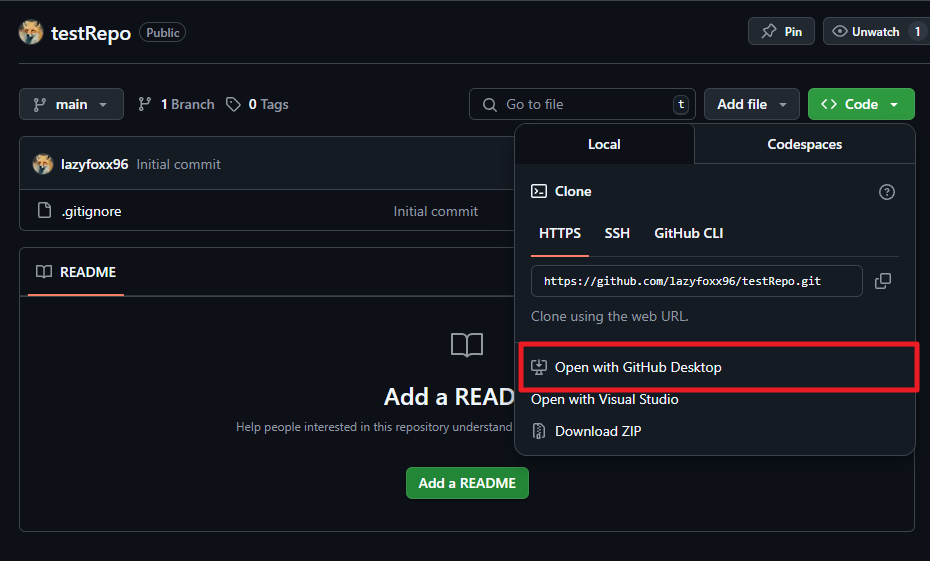Click the Pin button
The height and width of the screenshot is (561, 930).
781,31
